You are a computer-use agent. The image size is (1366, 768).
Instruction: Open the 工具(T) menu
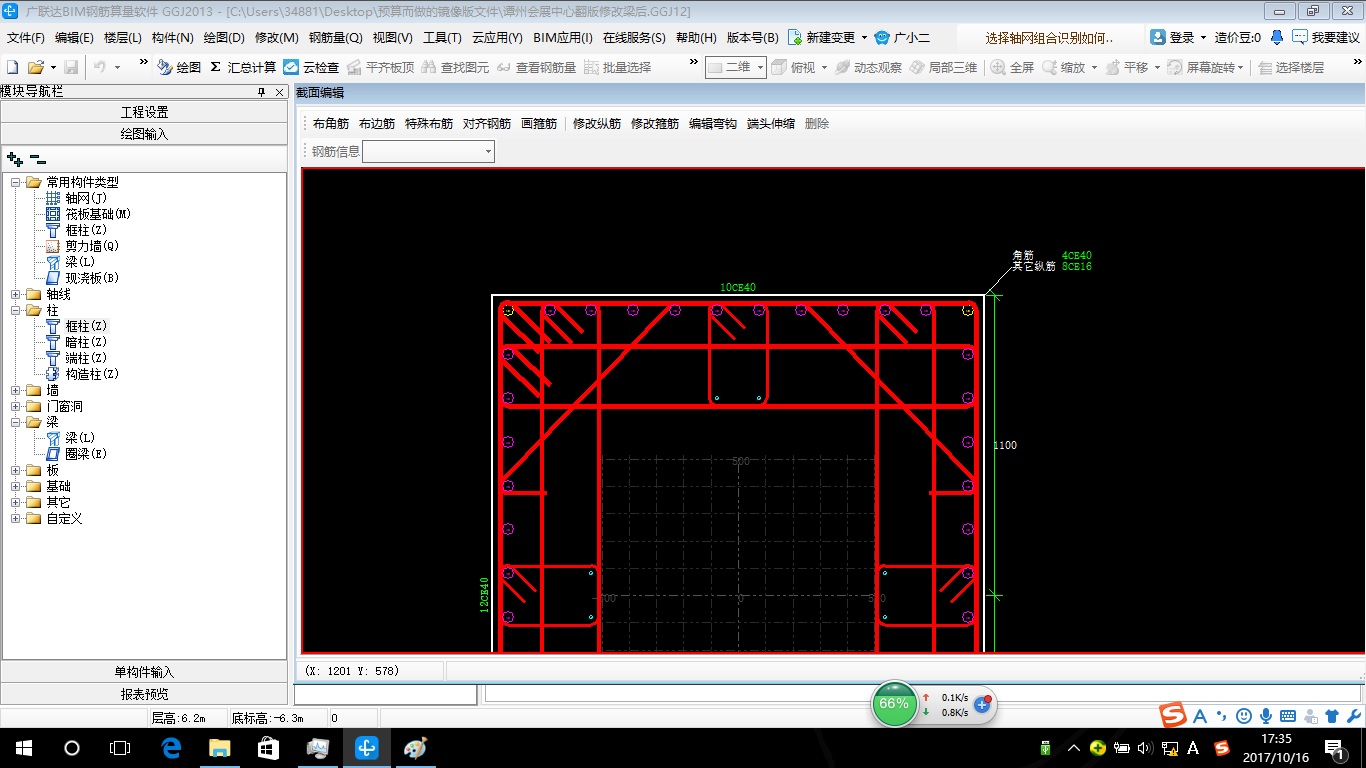point(442,37)
